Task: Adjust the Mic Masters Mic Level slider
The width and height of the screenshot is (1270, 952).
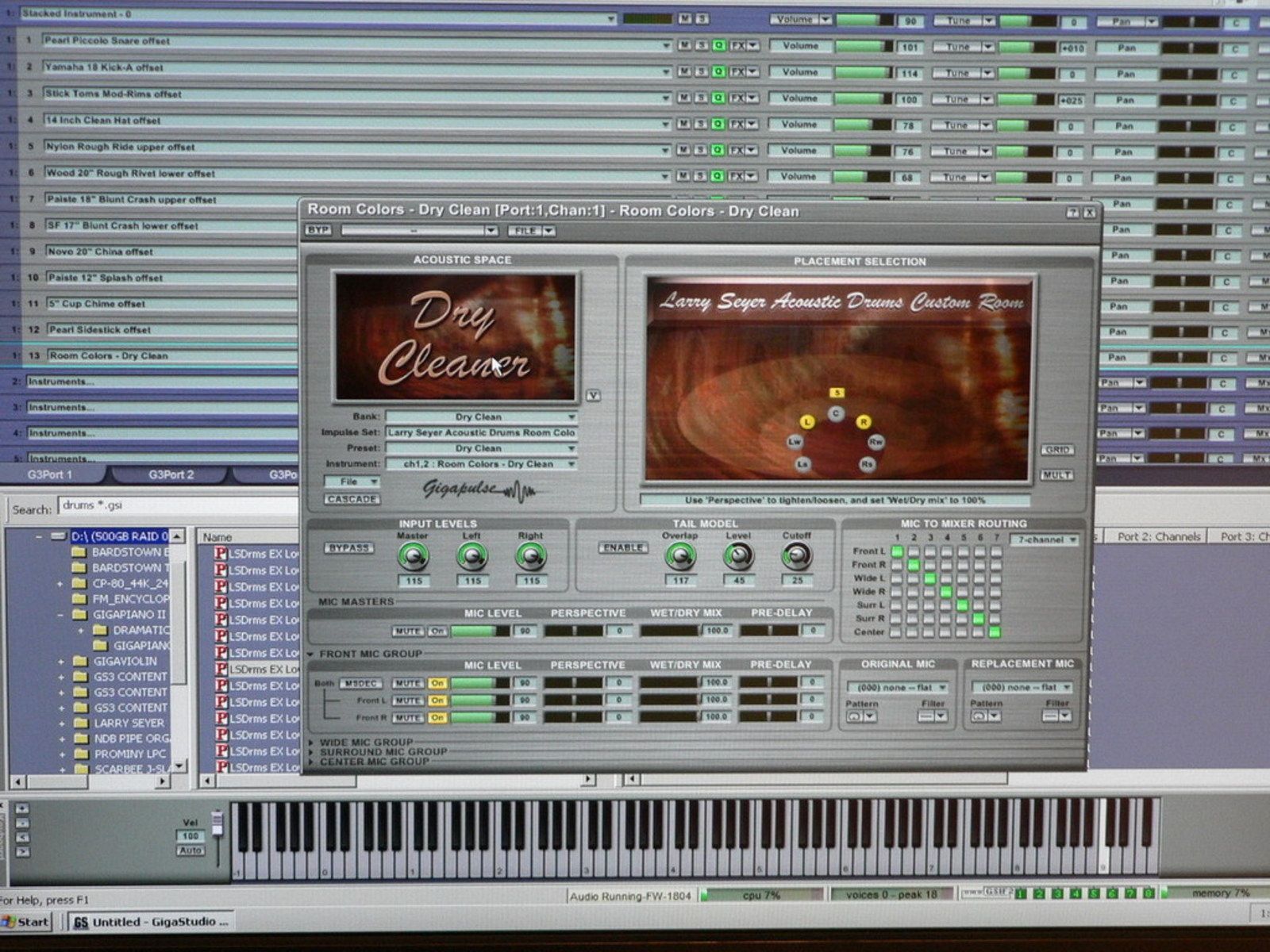Action: 480,631
